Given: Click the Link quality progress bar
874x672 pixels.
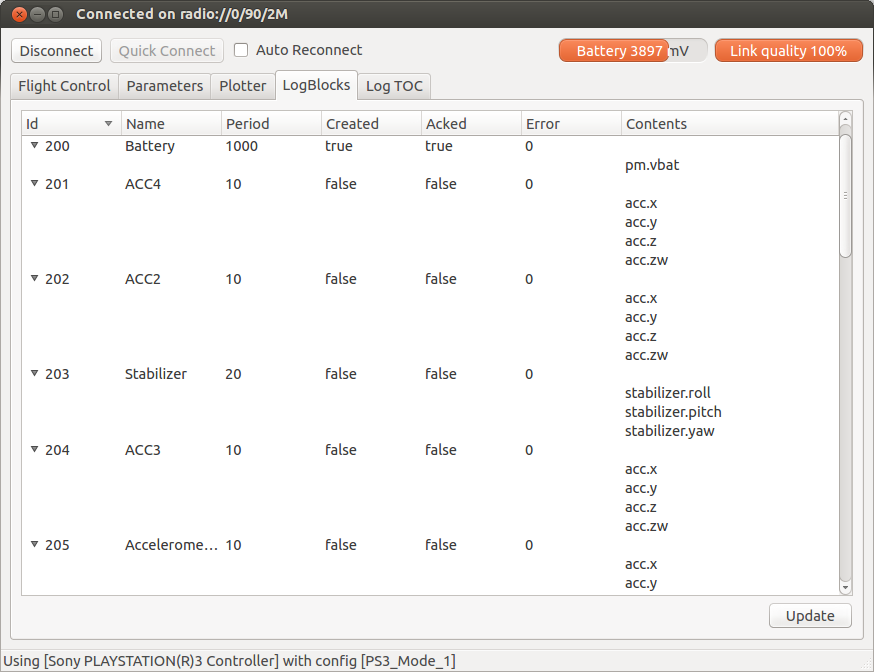Looking at the screenshot, I should pyautogui.click(x=788, y=51).
